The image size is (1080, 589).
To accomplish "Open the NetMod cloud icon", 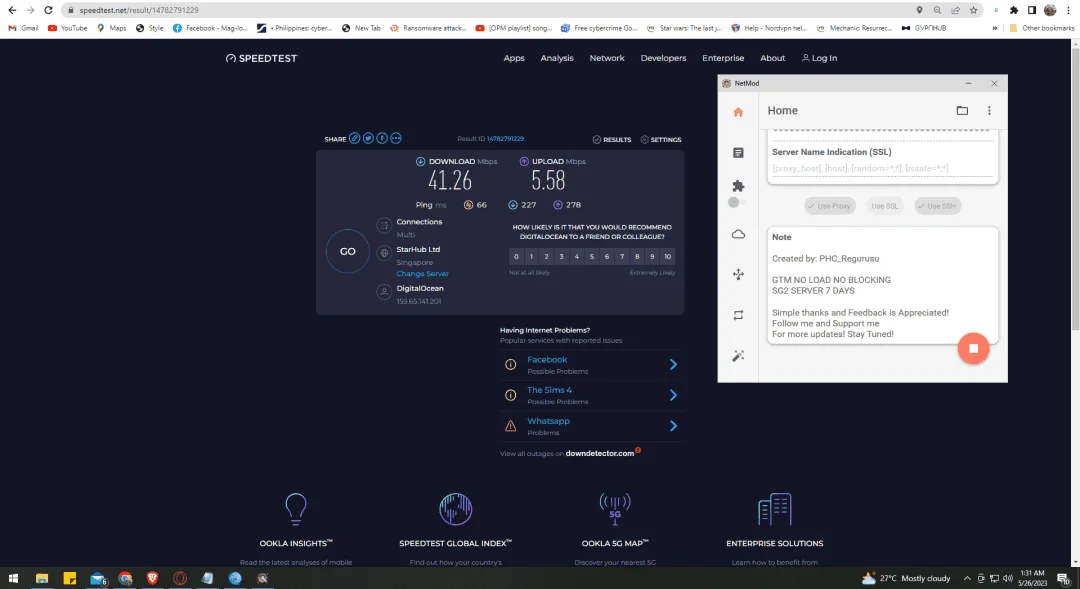I will 738,234.
